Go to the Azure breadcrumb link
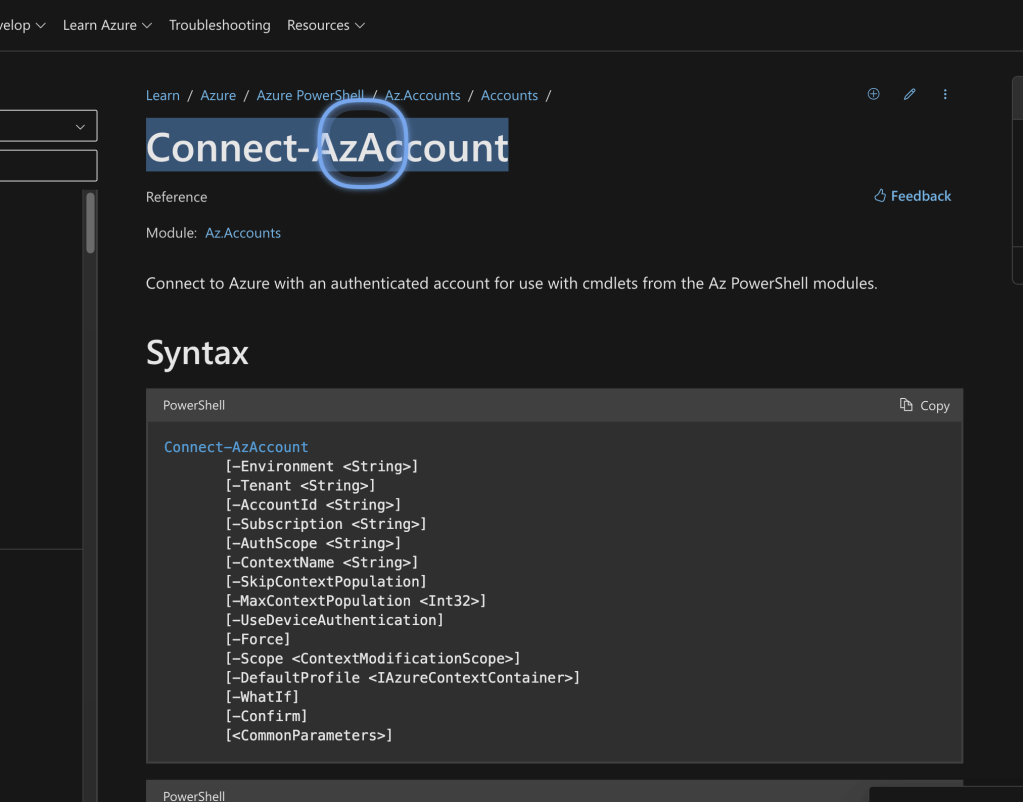Viewport: 1023px width, 802px height. 218,95
